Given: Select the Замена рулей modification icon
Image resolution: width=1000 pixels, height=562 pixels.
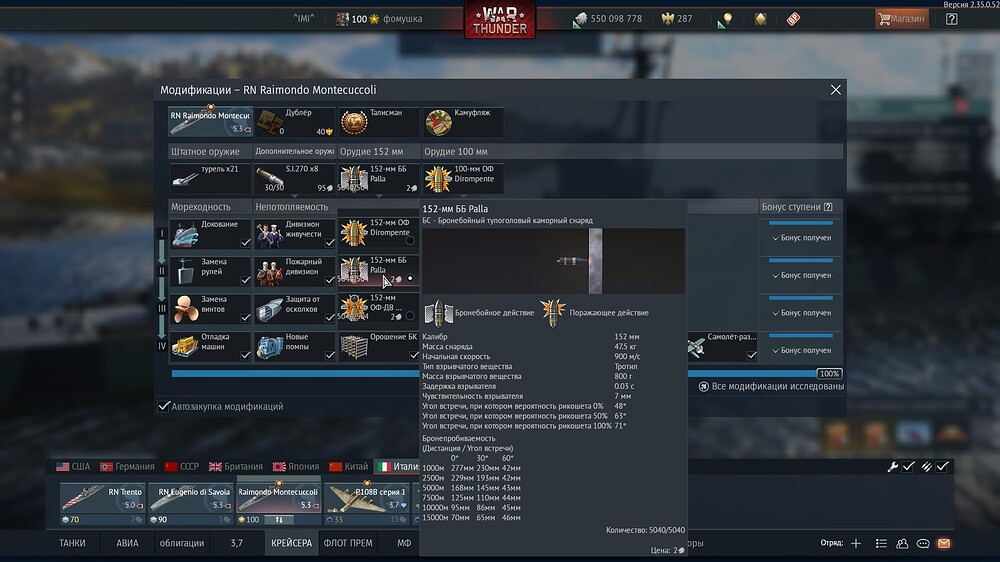Looking at the screenshot, I should pos(185,272).
